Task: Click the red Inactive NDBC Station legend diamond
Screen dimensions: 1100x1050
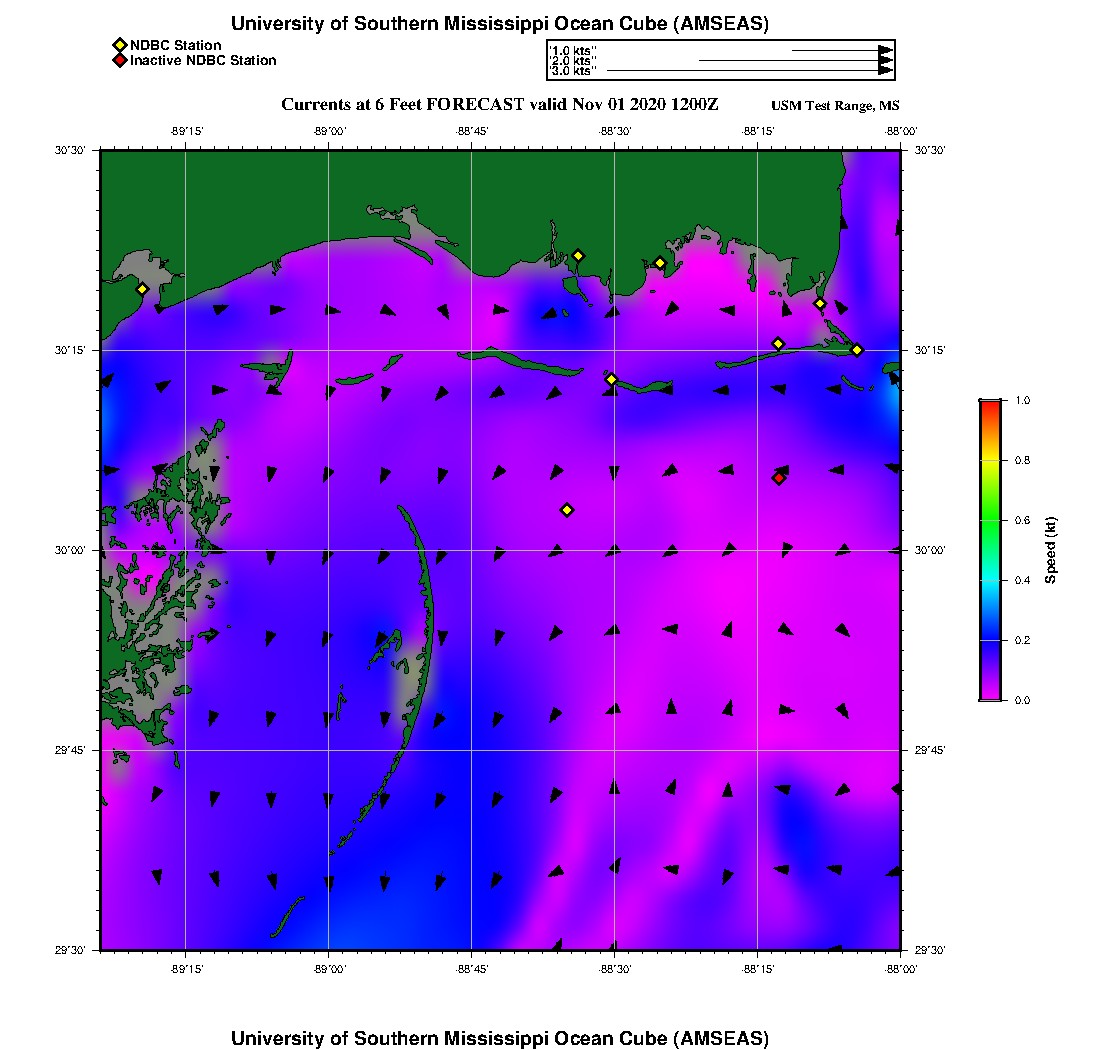Action: 120,60
